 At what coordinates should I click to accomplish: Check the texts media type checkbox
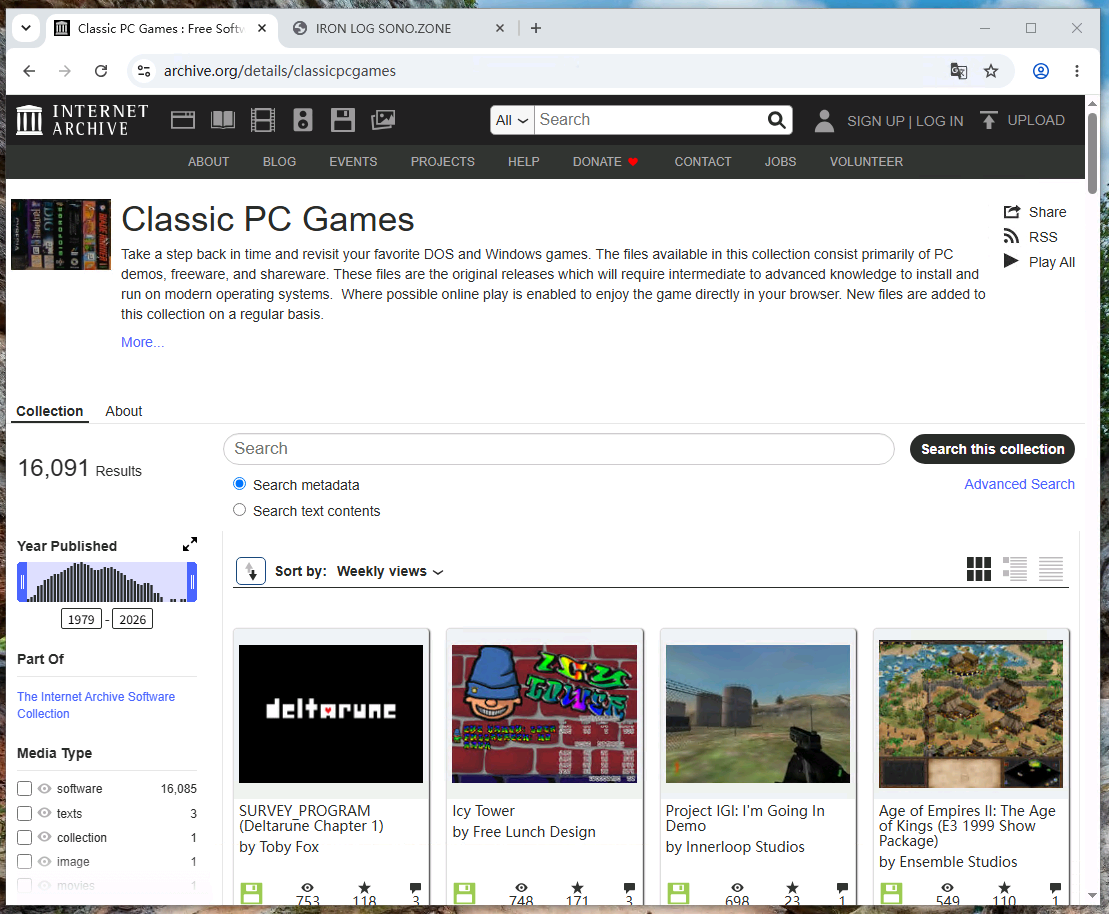25,814
